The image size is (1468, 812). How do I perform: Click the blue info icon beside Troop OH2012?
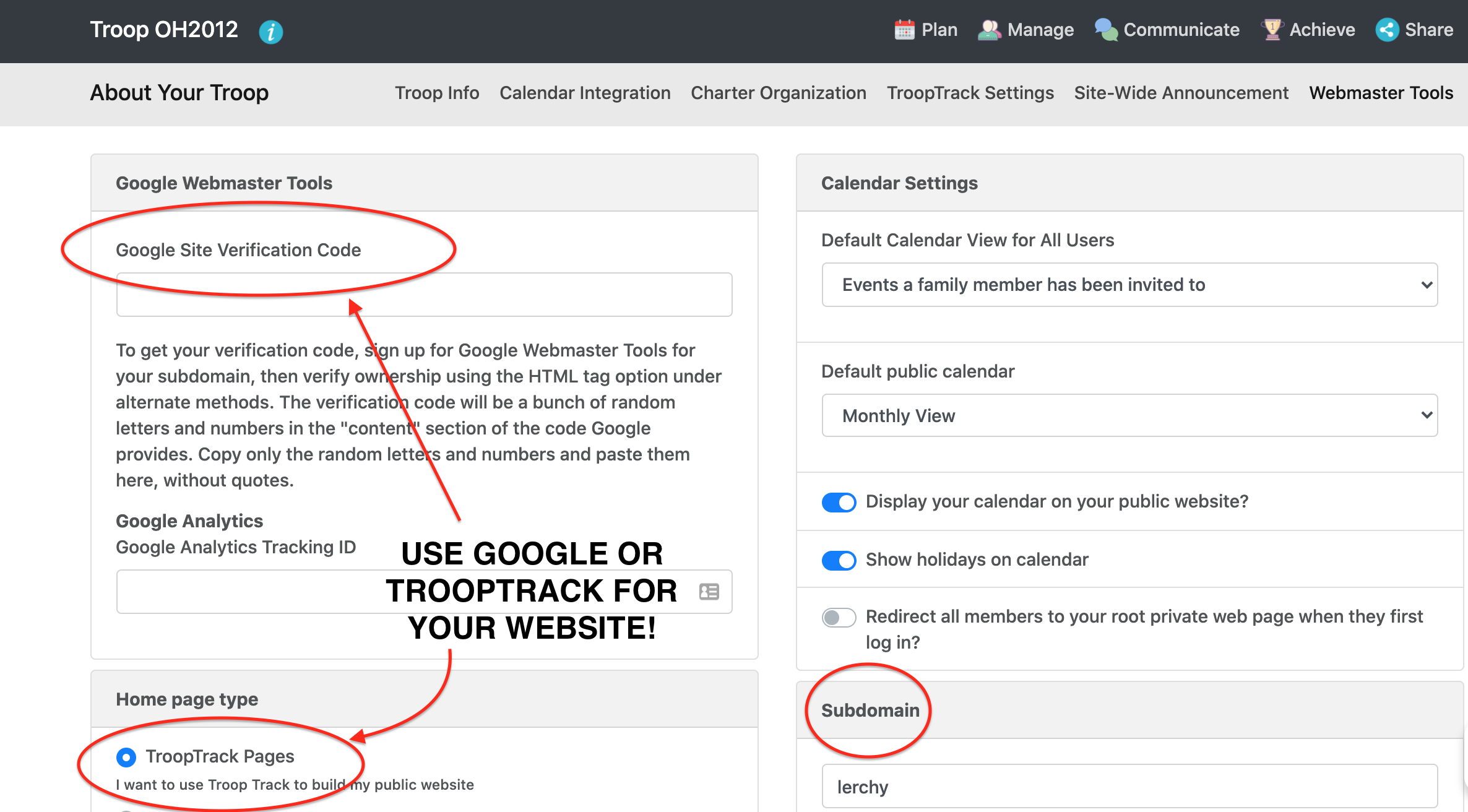point(270,32)
